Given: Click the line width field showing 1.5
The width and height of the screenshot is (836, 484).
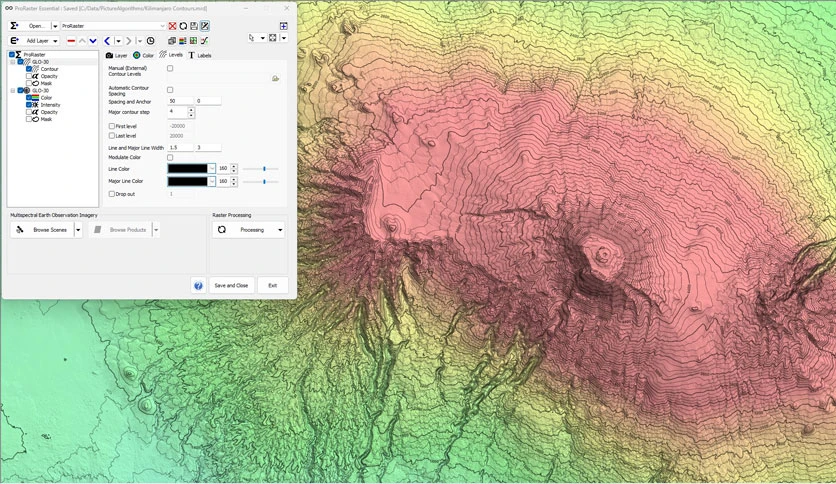Looking at the screenshot, I should [180, 148].
